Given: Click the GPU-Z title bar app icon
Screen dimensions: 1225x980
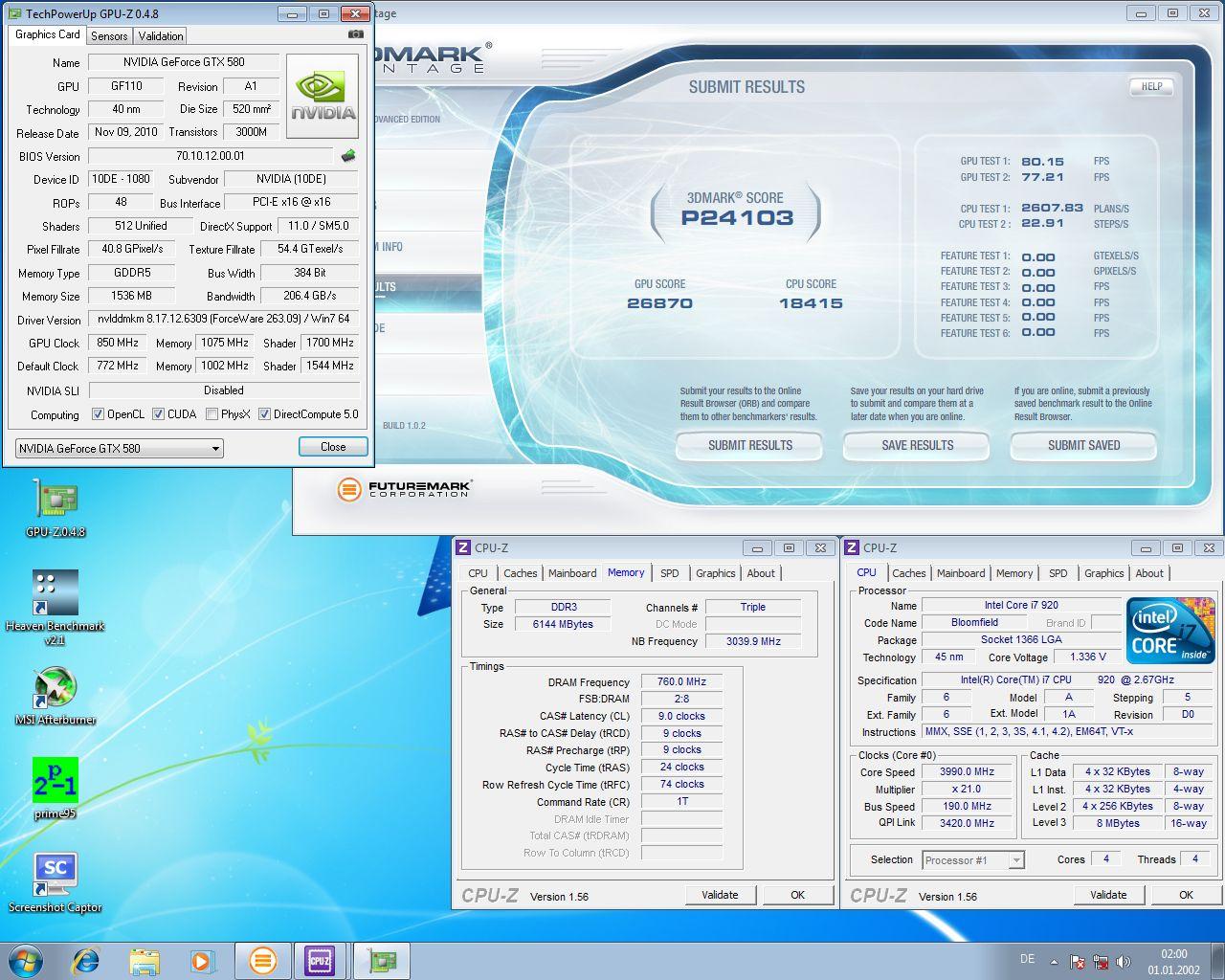Looking at the screenshot, I should point(13,13).
